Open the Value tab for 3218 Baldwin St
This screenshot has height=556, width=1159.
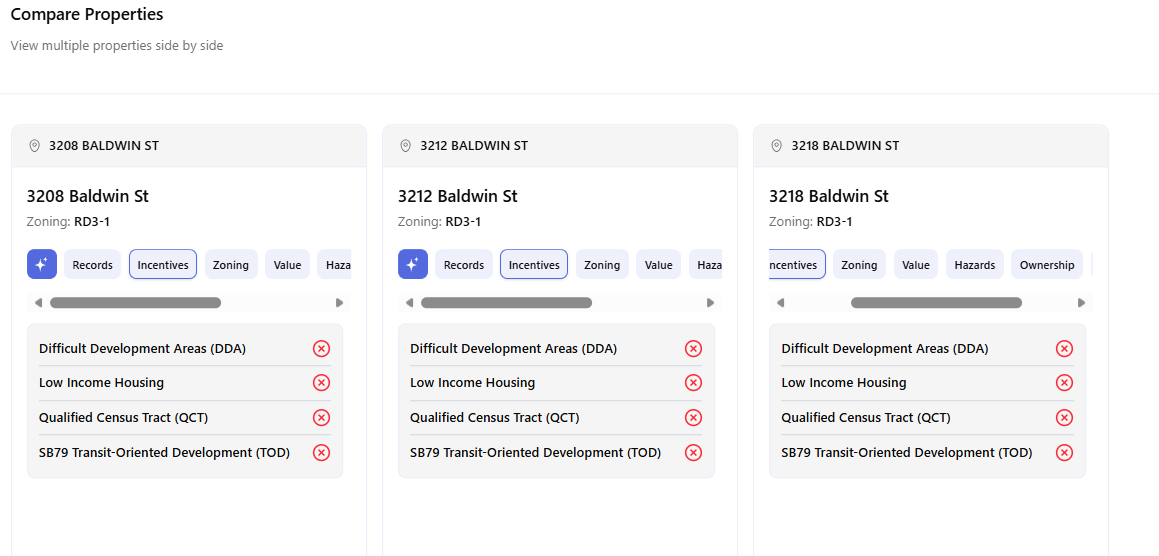pos(916,265)
